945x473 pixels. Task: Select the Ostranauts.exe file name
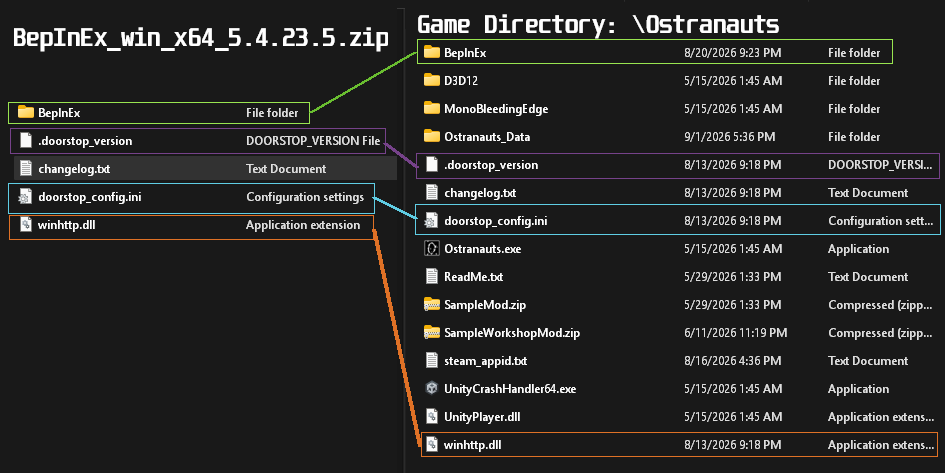pyautogui.click(x=483, y=249)
